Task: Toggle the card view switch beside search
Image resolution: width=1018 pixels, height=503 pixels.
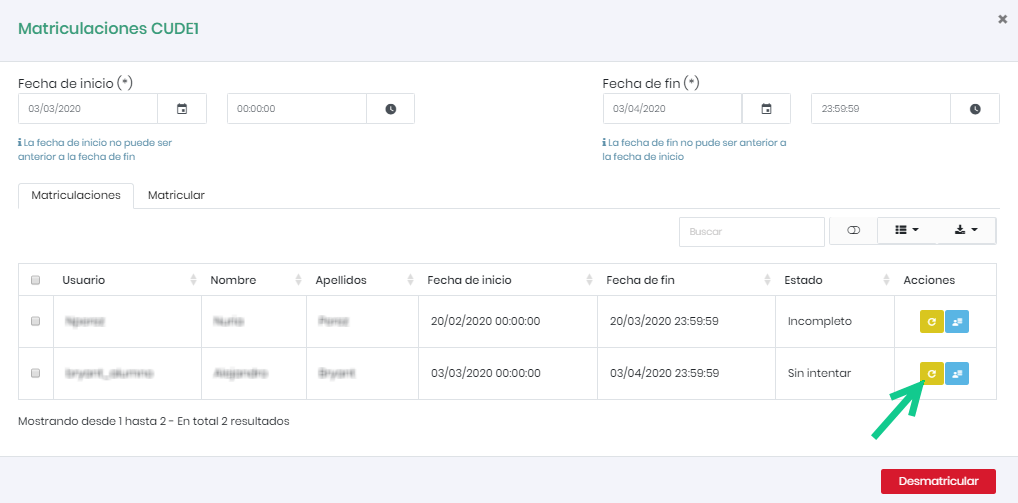Action: 853,231
